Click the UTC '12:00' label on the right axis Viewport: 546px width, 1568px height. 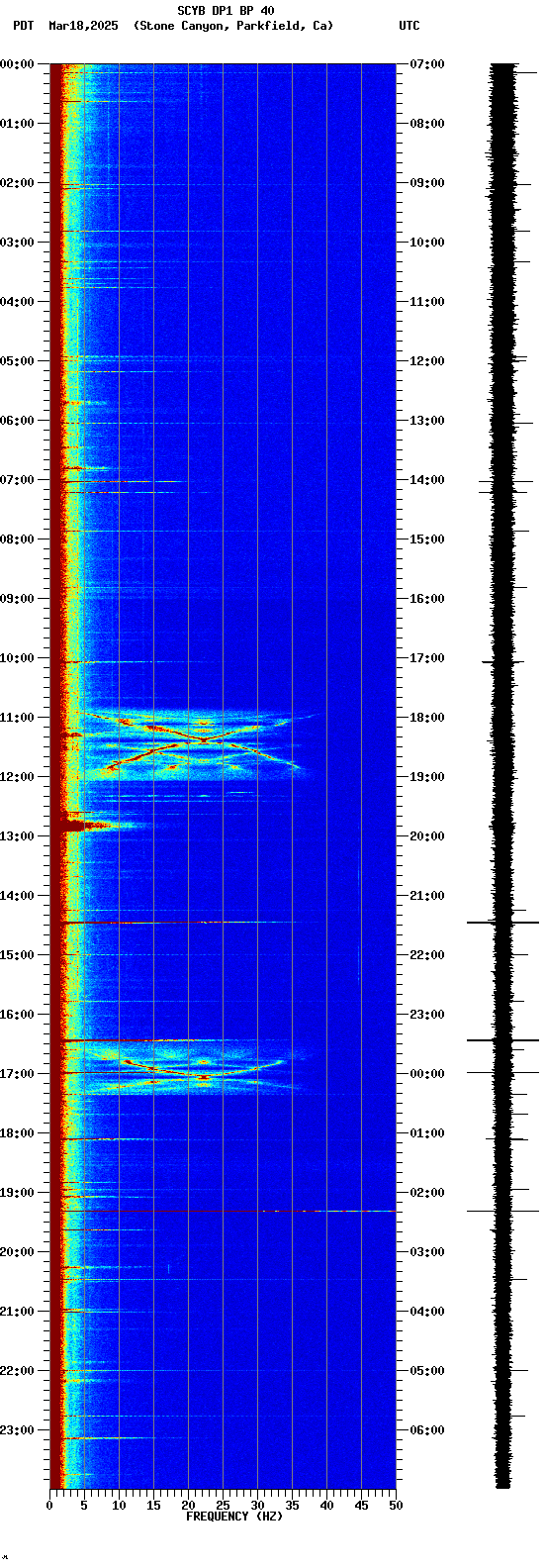426,361
